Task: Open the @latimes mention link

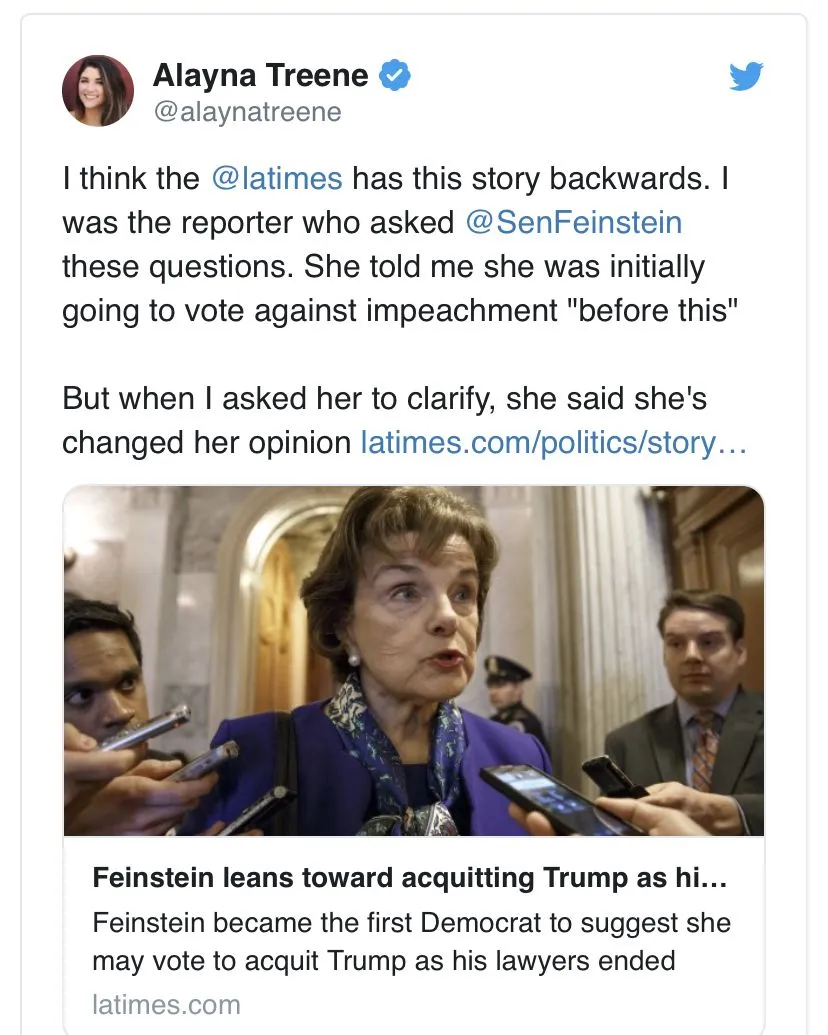Action: (x=277, y=179)
